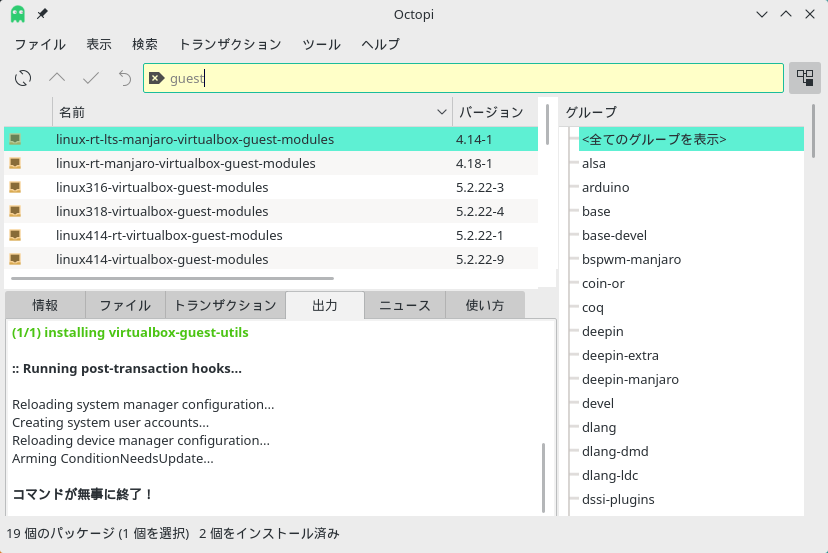Image resolution: width=828 pixels, height=553 pixels.
Task: Sort by the 名前 column header
Action: pos(252,112)
